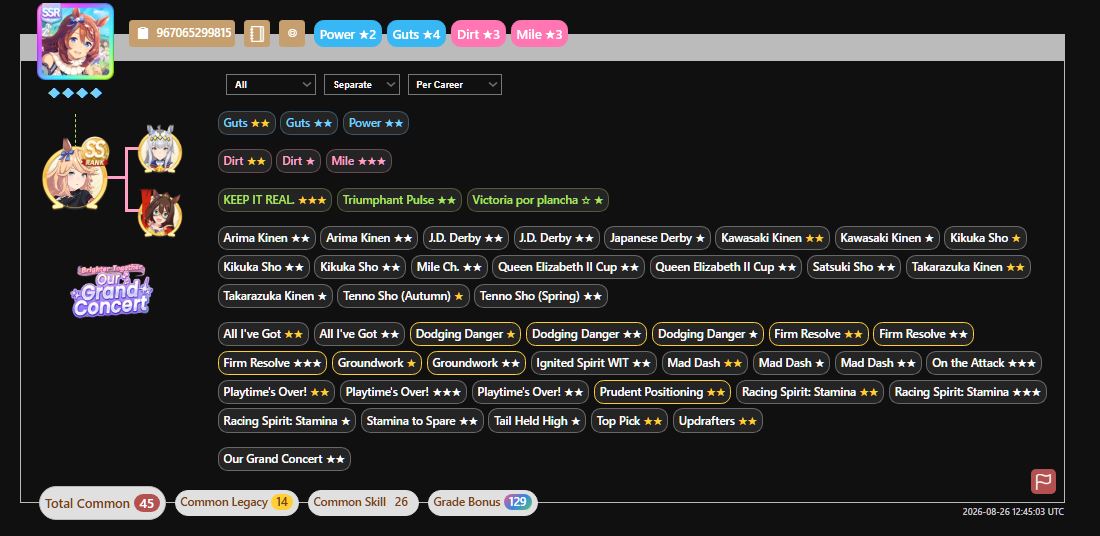1100x536 pixels.
Task: Click the Mad Dash gold ★★ tag
Action: pos(705,363)
